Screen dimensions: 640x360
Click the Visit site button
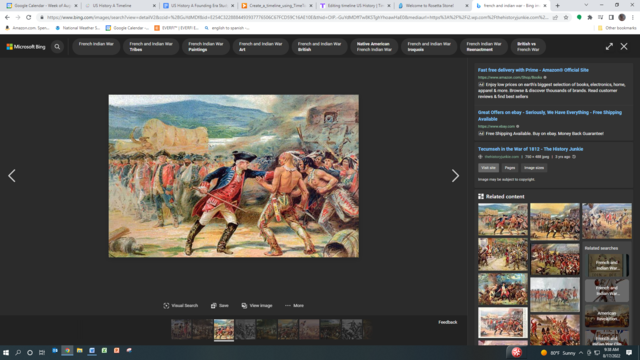(x=488, y=168)
